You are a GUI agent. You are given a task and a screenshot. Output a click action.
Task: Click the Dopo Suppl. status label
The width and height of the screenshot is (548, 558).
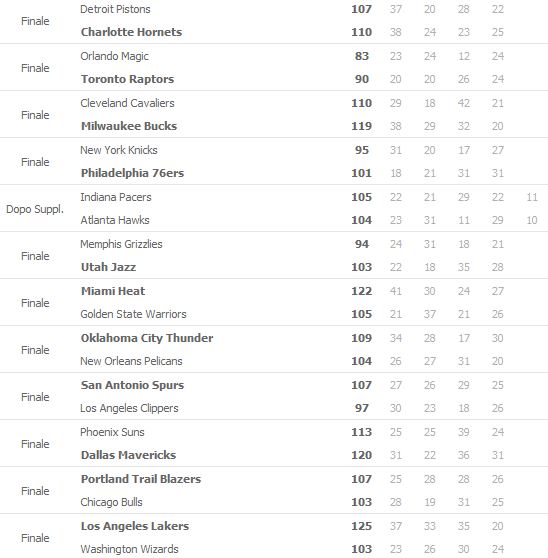35,209
